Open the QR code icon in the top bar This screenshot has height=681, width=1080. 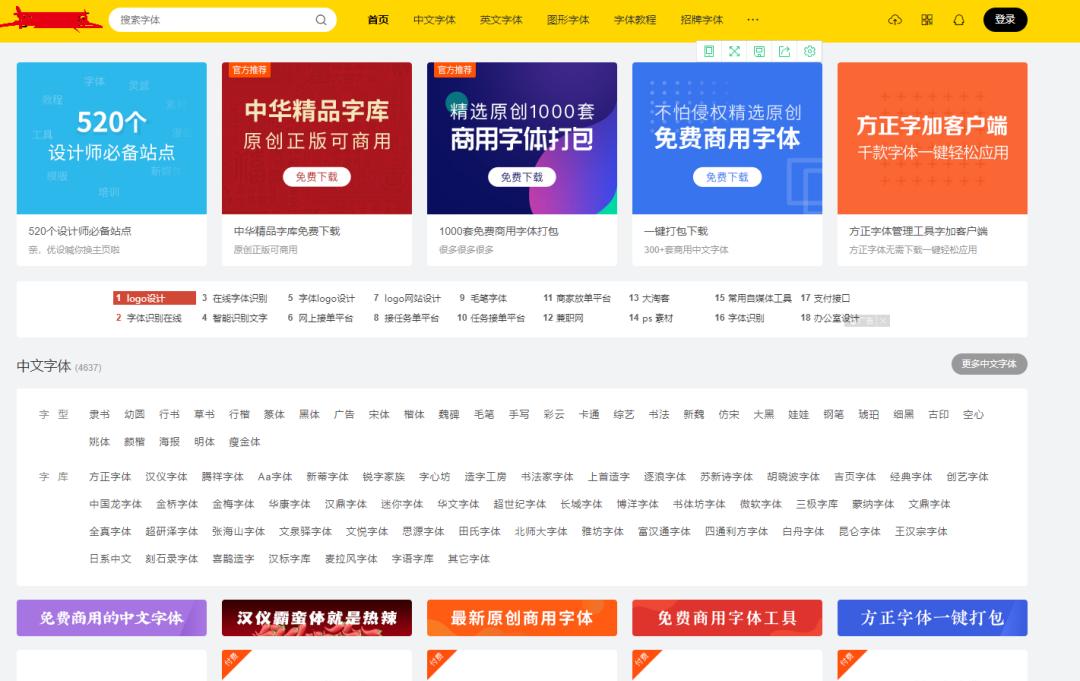tap(927, 19)
